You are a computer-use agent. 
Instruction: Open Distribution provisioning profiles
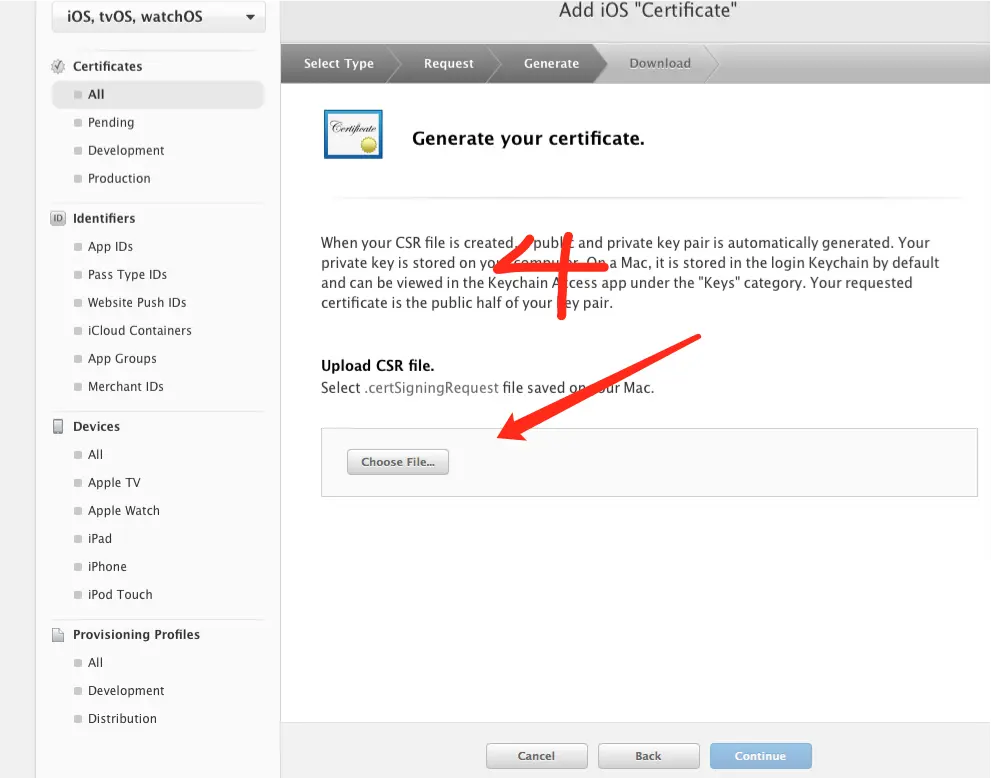(122, 719)
